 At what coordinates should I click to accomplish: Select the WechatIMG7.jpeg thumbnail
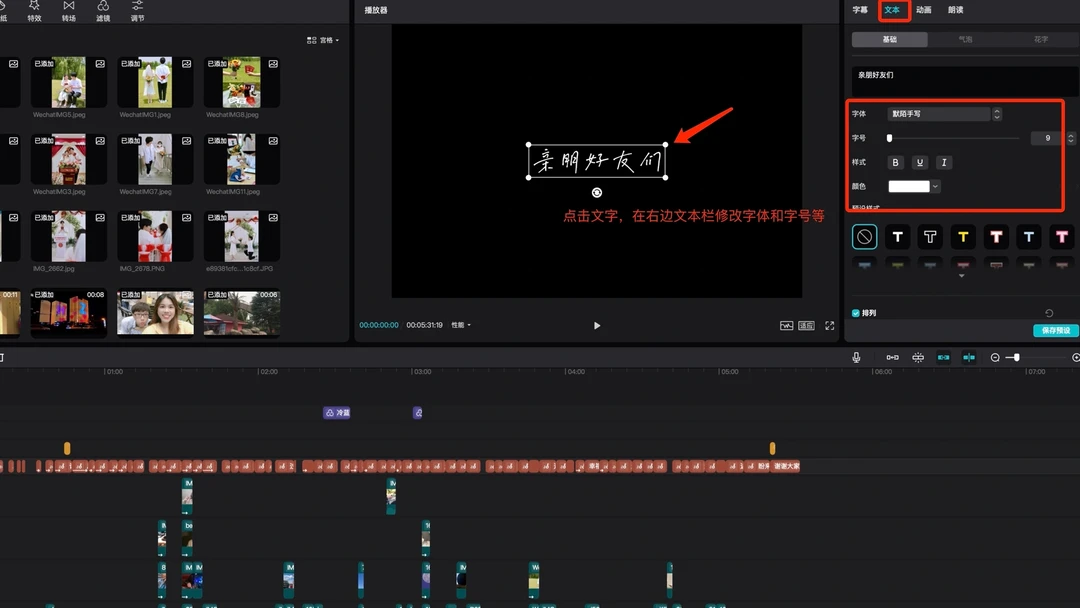[155, 159]
